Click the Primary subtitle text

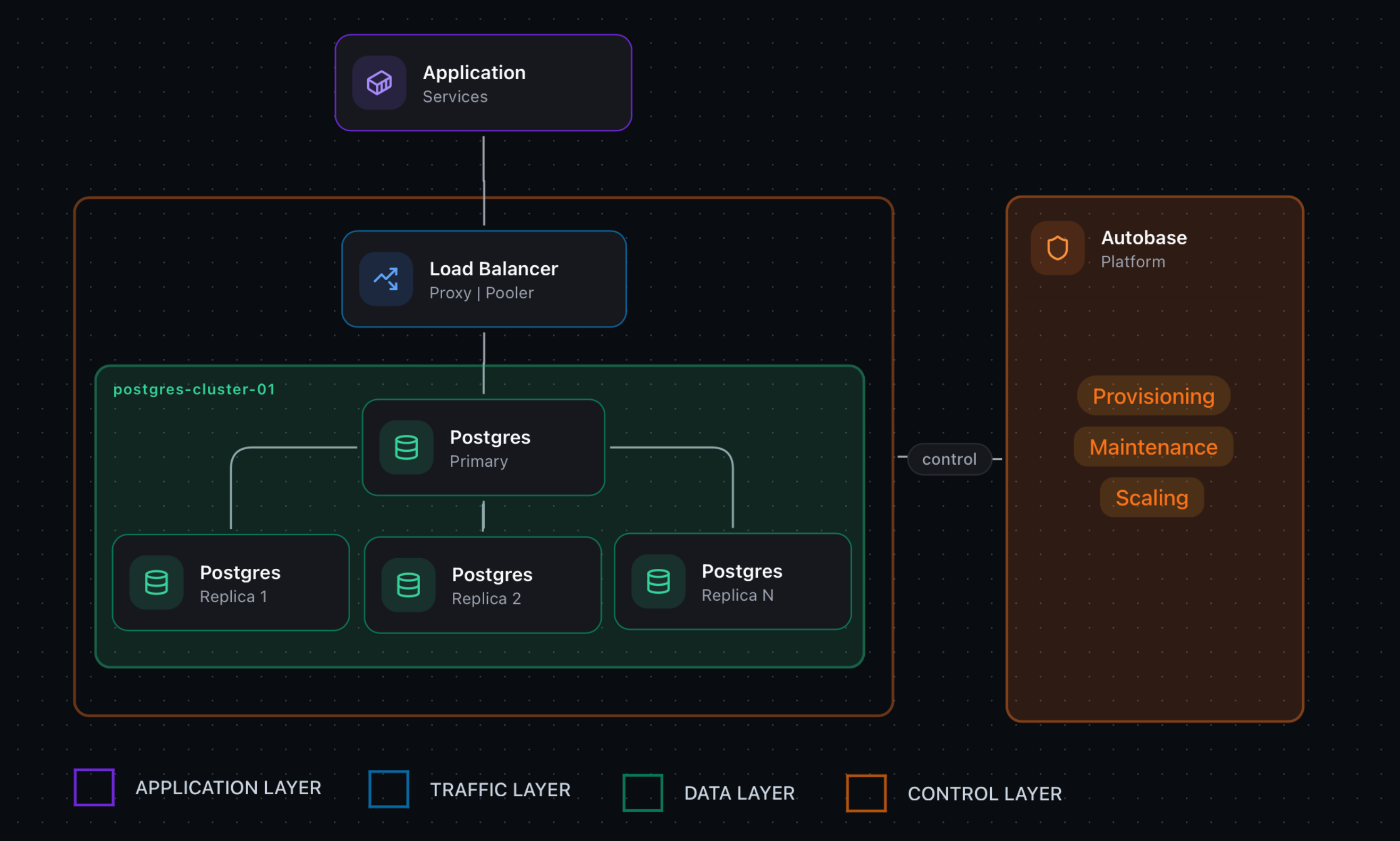click(479, 461)
